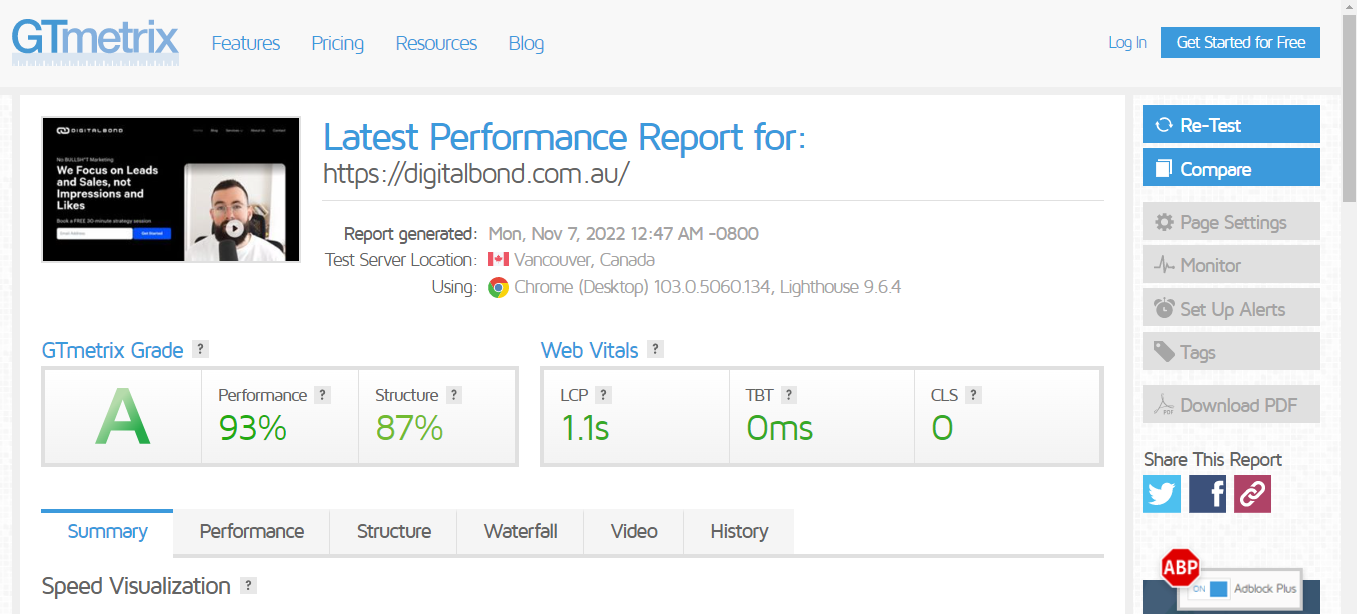
Task: Switch to the Performance tab
Action: 252,531
